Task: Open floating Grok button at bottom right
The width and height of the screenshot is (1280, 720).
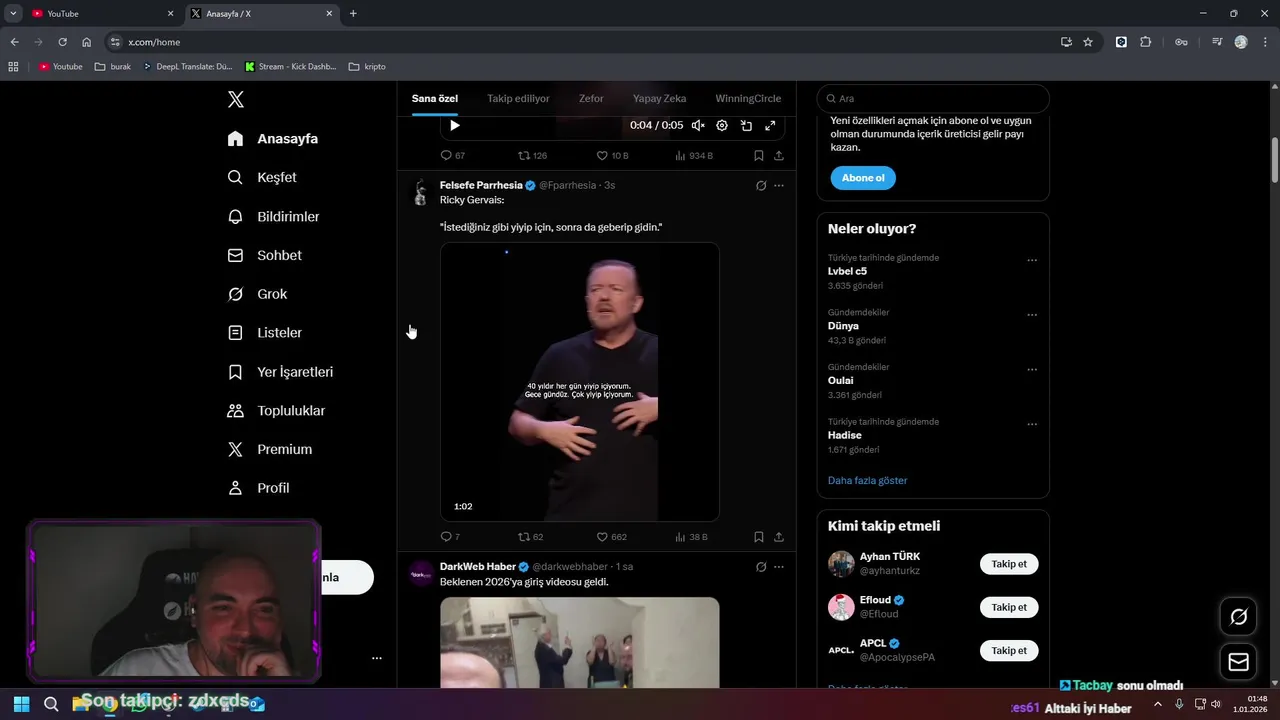Action: pos(1238,617)
